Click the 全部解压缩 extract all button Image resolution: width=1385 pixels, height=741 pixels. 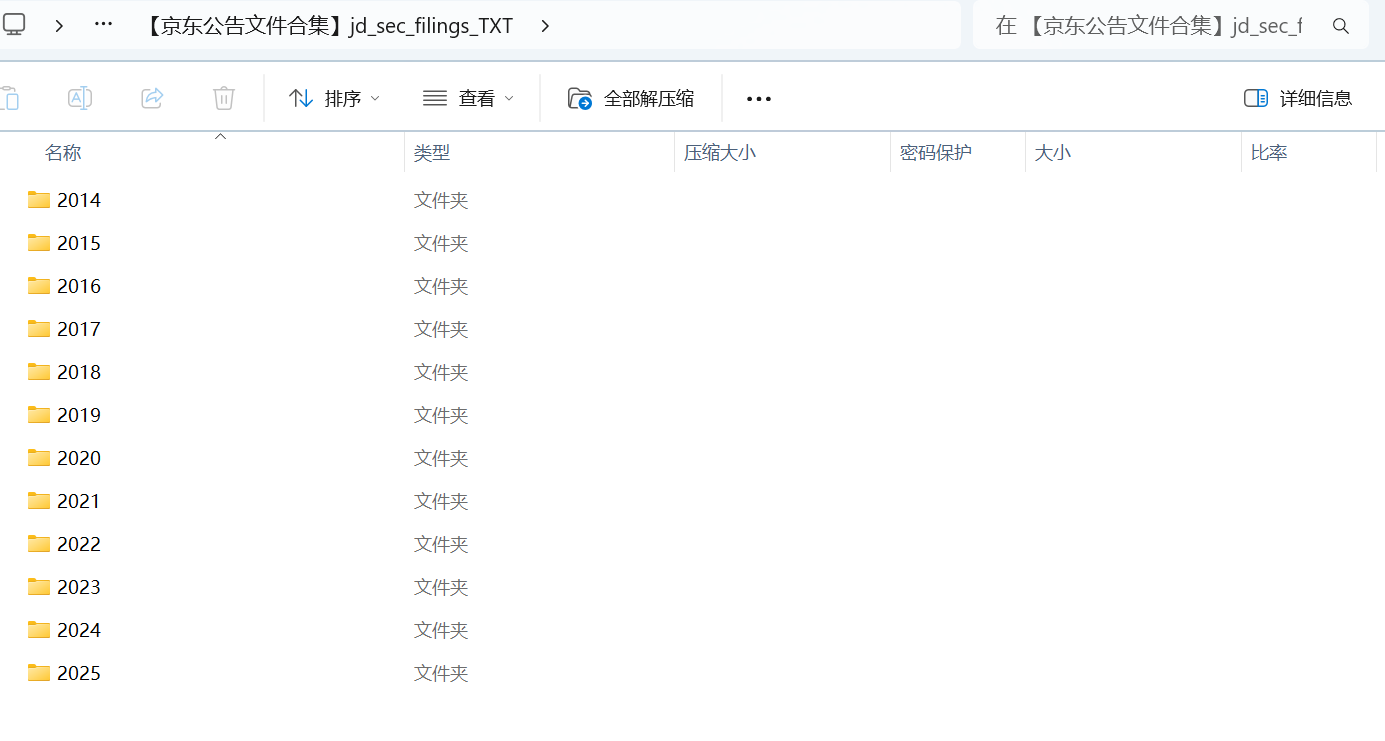[631, 98]
